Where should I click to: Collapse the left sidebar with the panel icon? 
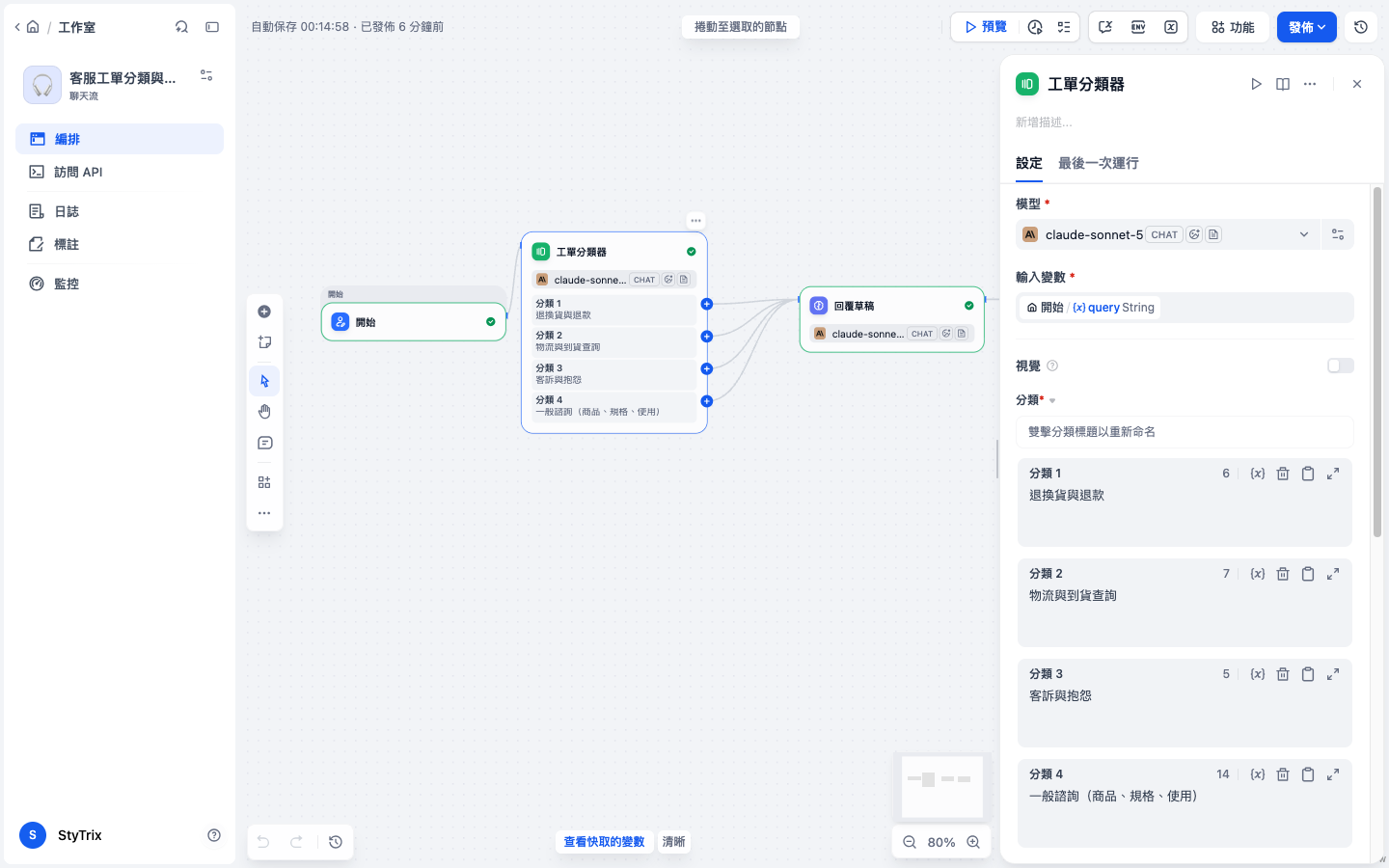coord(212,27)
